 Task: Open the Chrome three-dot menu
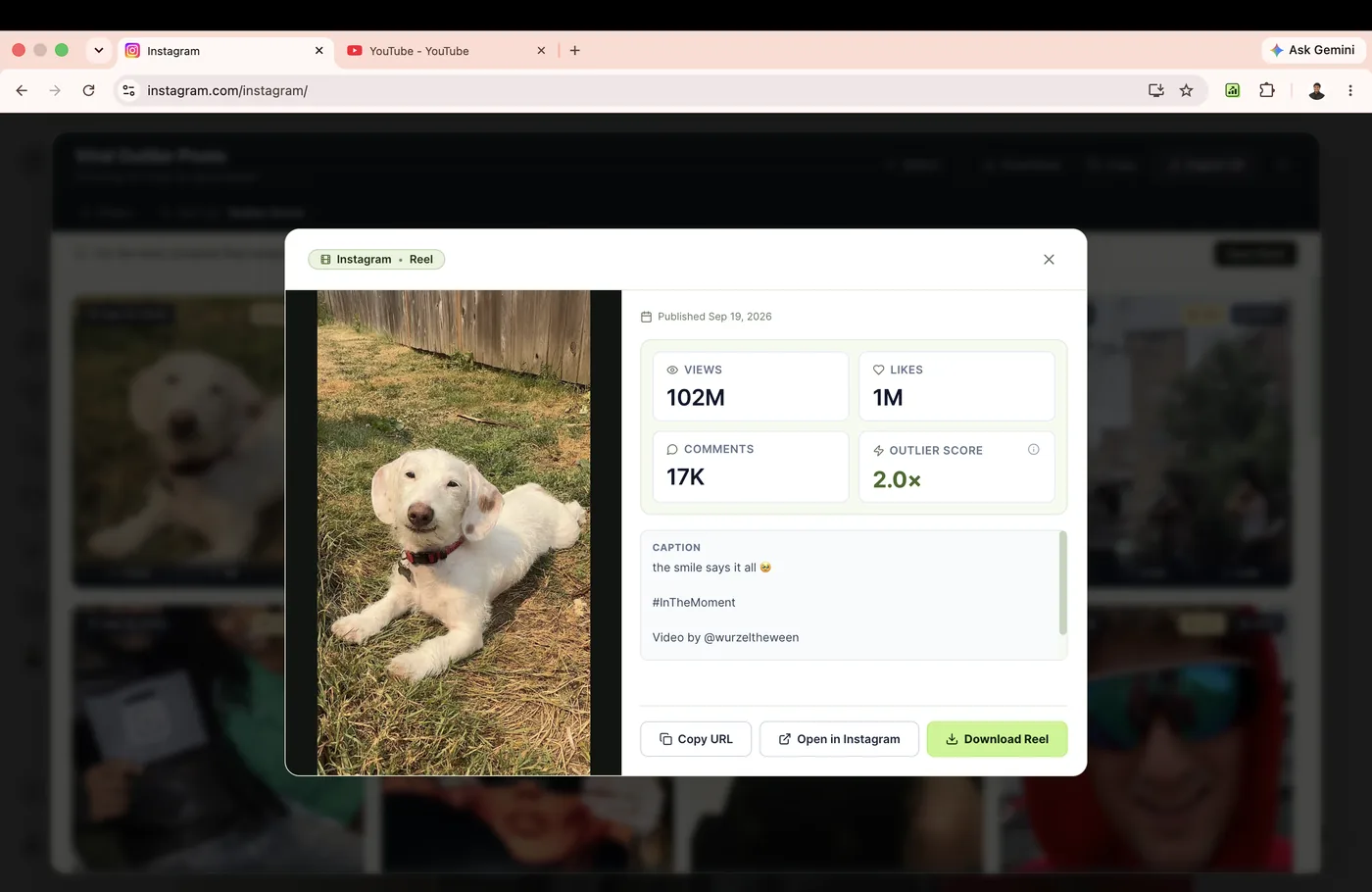tap(1350, 91)
